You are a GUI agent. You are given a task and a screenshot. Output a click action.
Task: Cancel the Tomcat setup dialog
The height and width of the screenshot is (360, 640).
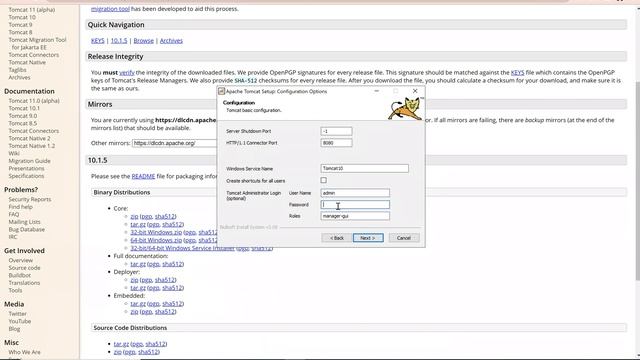(x=404, y=238)
